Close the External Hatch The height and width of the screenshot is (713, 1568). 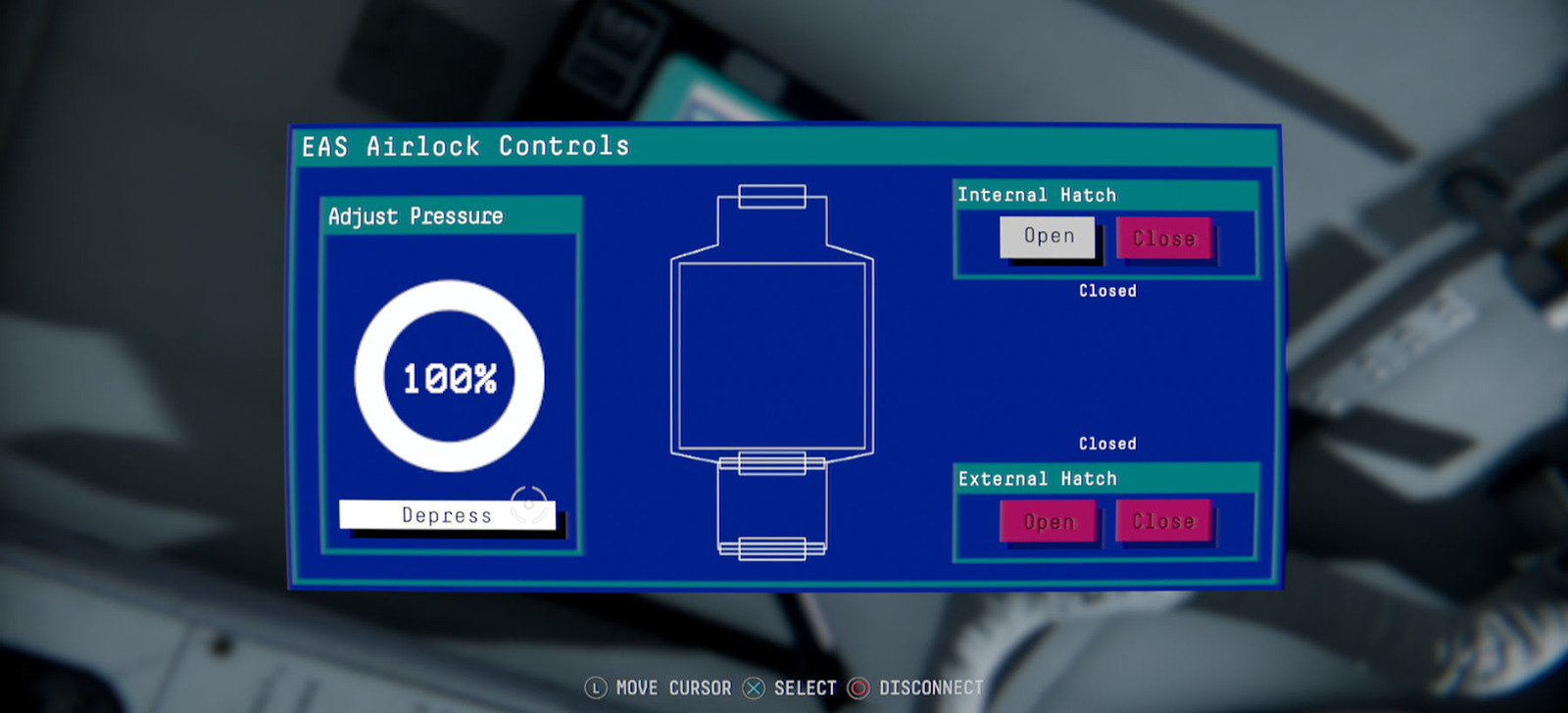coord(1163,522)
